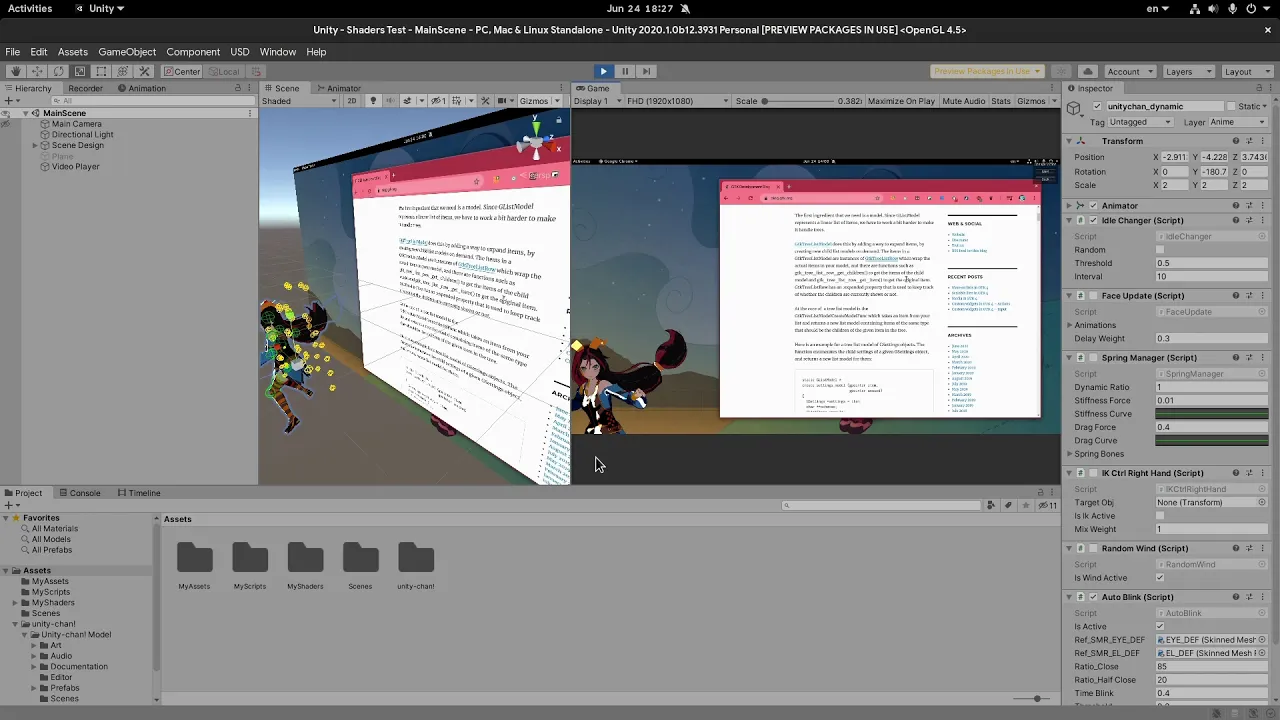Toggle scene lighting bulb icon
The height and width of the screenshot is (720, 1280).
(373, 101)
